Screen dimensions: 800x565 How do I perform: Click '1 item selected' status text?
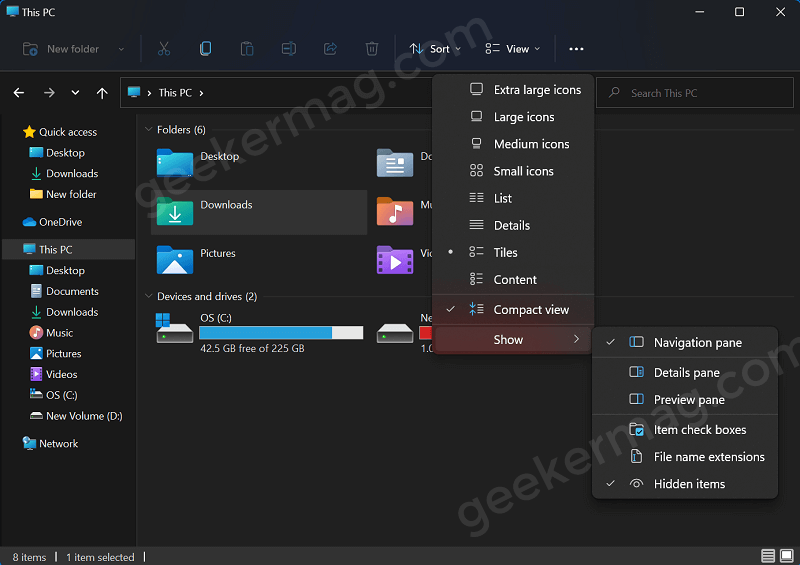[x=100, y=557]
